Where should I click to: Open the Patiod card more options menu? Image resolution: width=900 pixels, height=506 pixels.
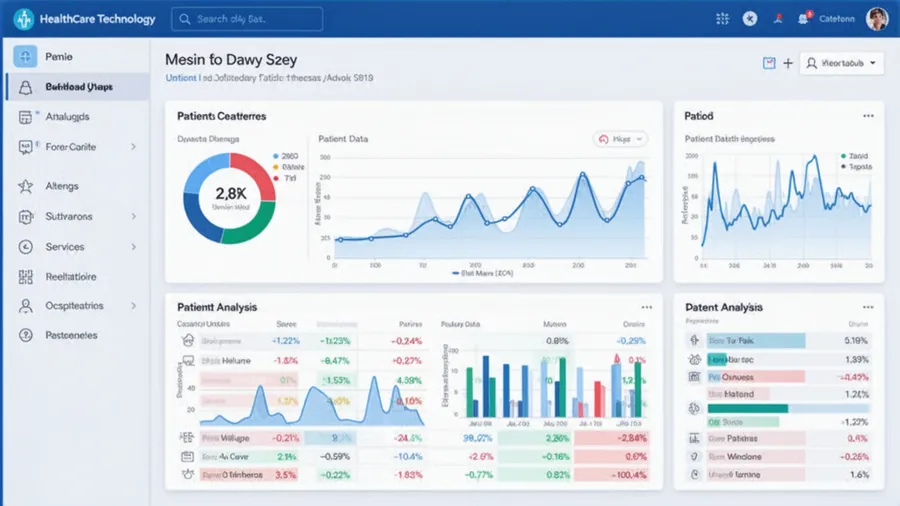pyautogui.click(x=868, y=116)
